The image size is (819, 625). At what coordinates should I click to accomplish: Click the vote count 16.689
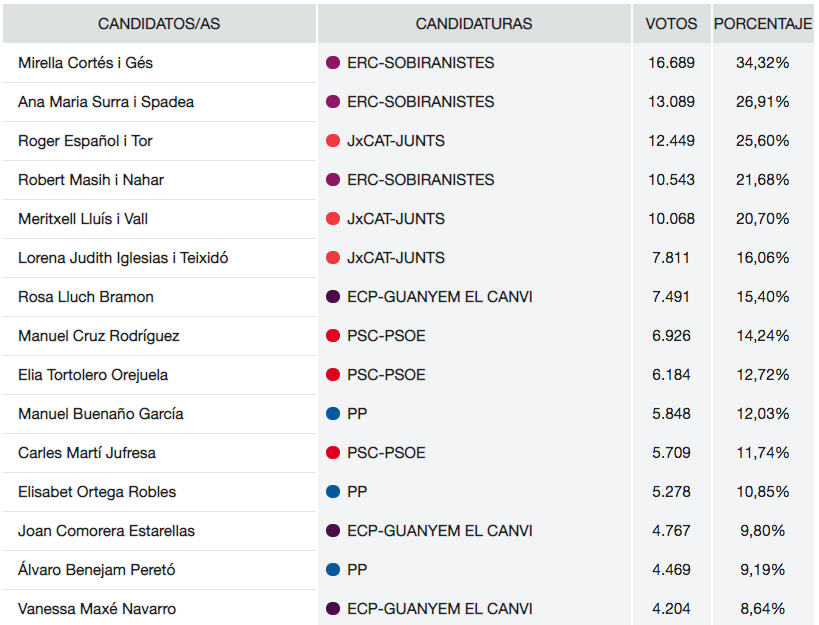coord(671,63)
